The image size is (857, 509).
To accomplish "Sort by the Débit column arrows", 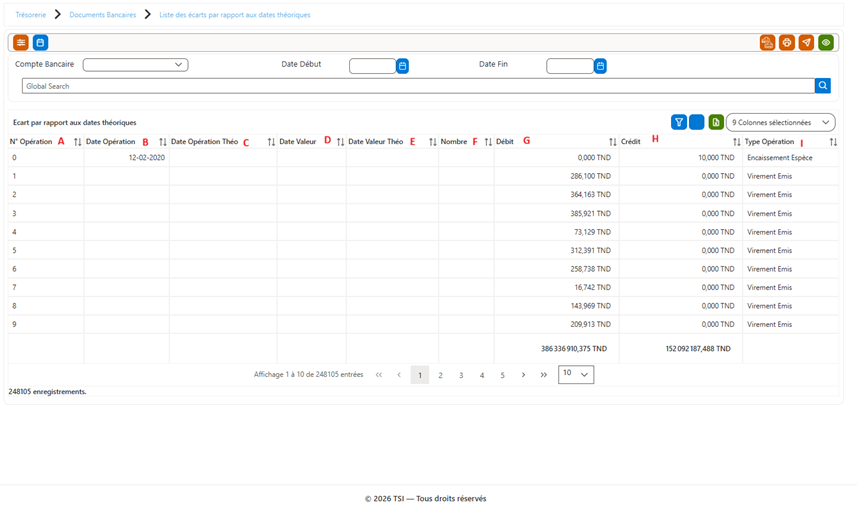I will (613, 142).
